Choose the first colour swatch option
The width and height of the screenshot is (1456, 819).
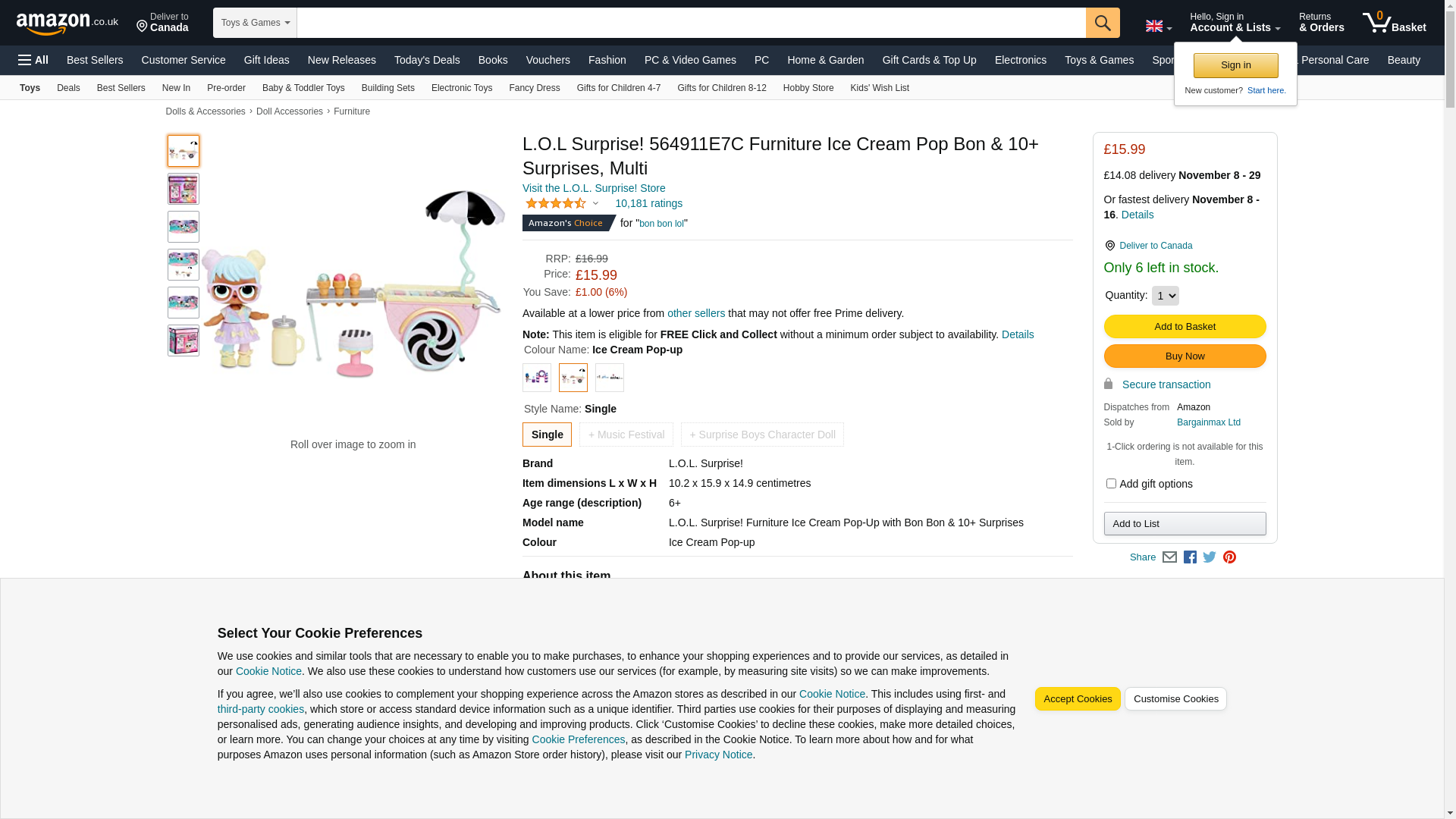[537, 378]
